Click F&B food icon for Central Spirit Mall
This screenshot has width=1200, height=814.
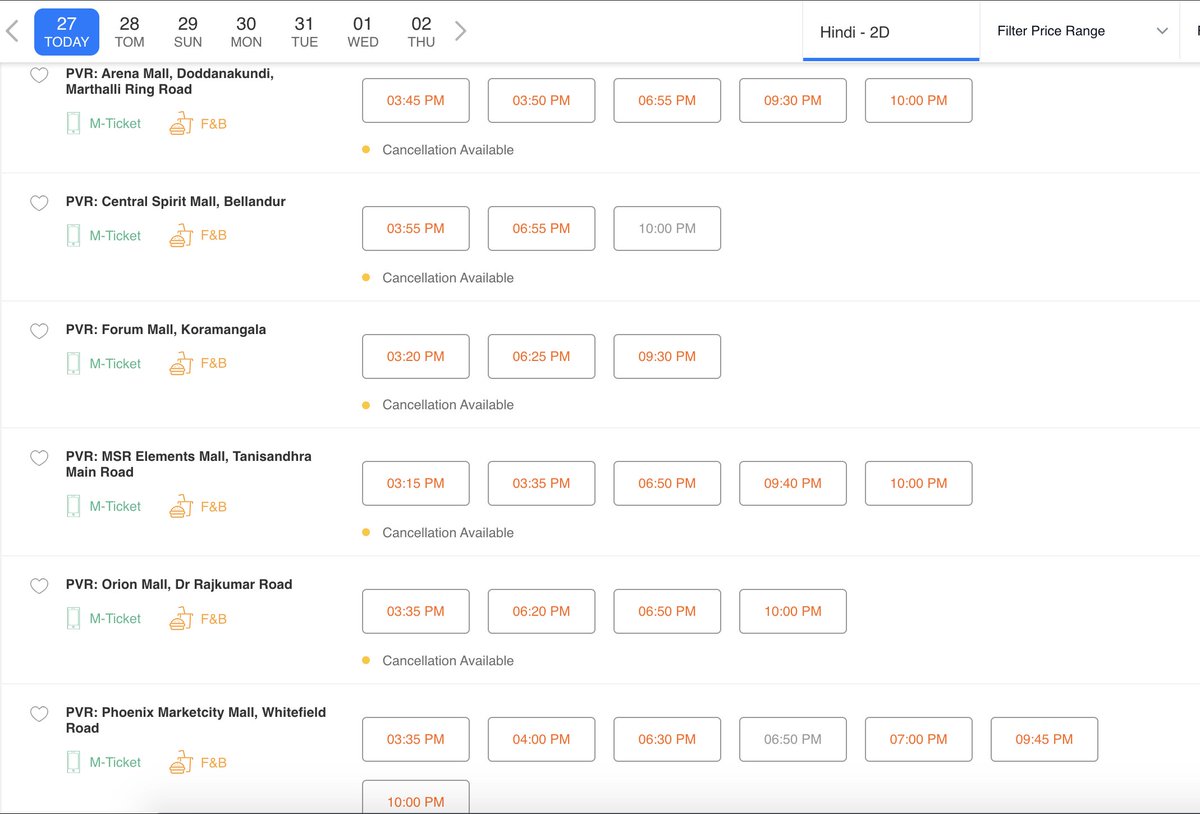click(x=180, y=236)
